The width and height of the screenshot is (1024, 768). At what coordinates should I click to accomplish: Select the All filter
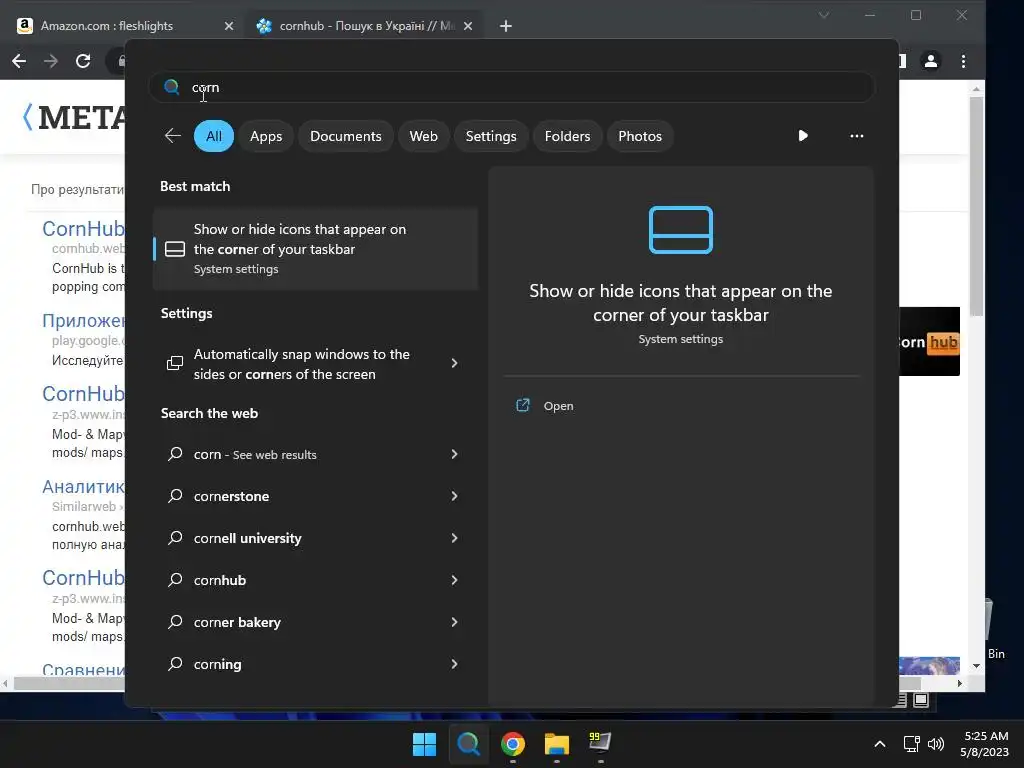coord(214,136)
